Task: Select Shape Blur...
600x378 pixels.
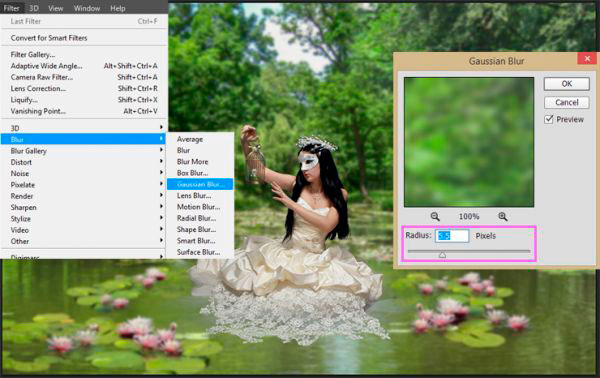Action: click(x=200, y=230)
